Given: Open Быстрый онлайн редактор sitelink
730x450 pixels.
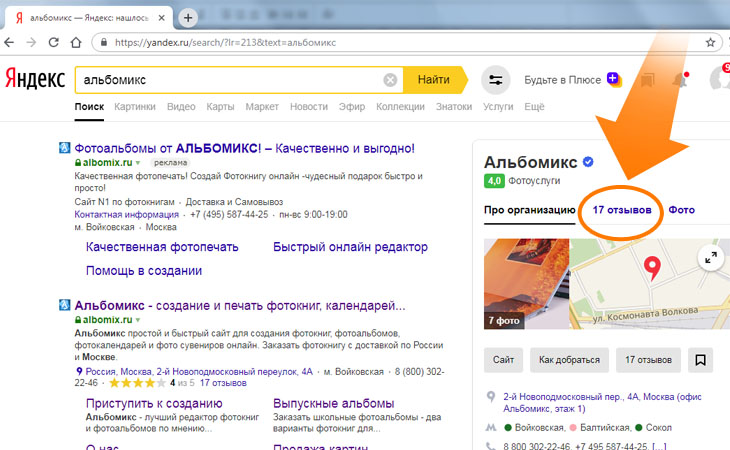Looking at the screenshot, I should point(350,247).
